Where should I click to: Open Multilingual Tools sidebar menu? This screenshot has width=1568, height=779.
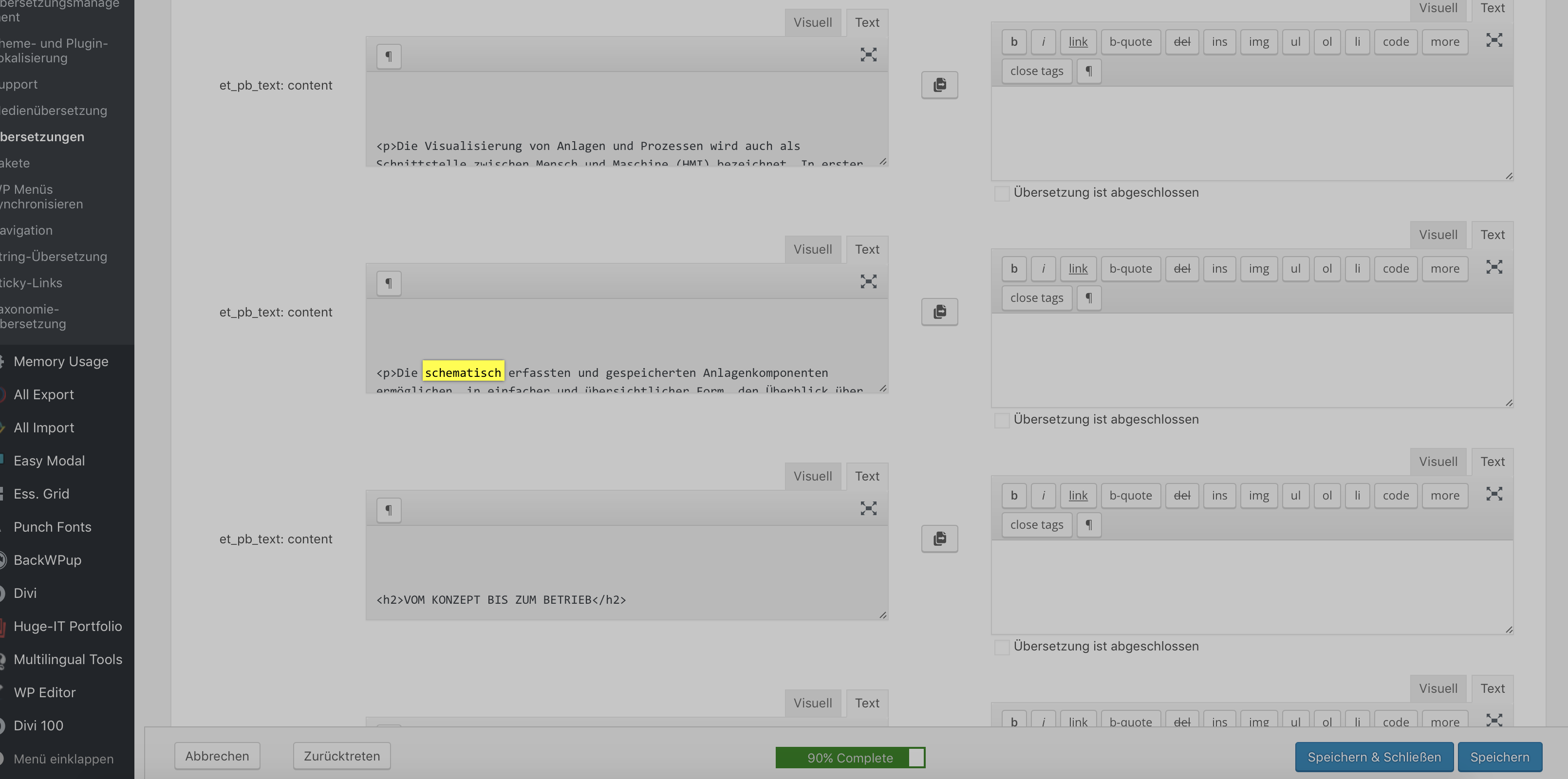pyautogui.click(x=67, y=660)
